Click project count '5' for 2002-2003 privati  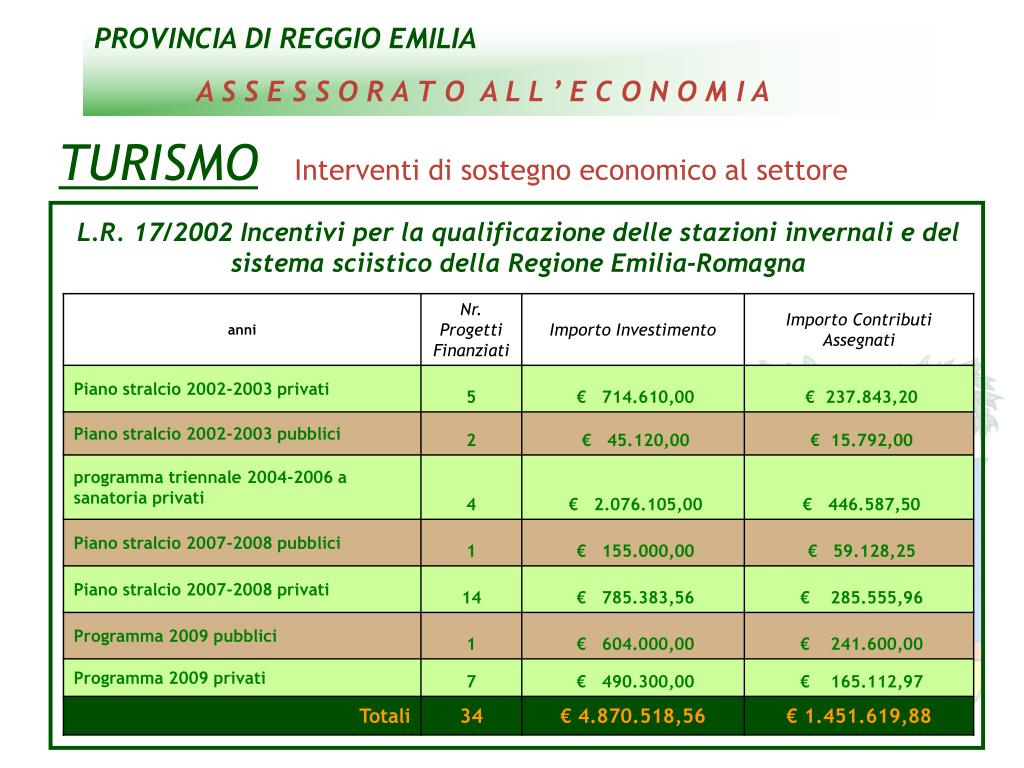pyautogui.click(x=471, y=396)
